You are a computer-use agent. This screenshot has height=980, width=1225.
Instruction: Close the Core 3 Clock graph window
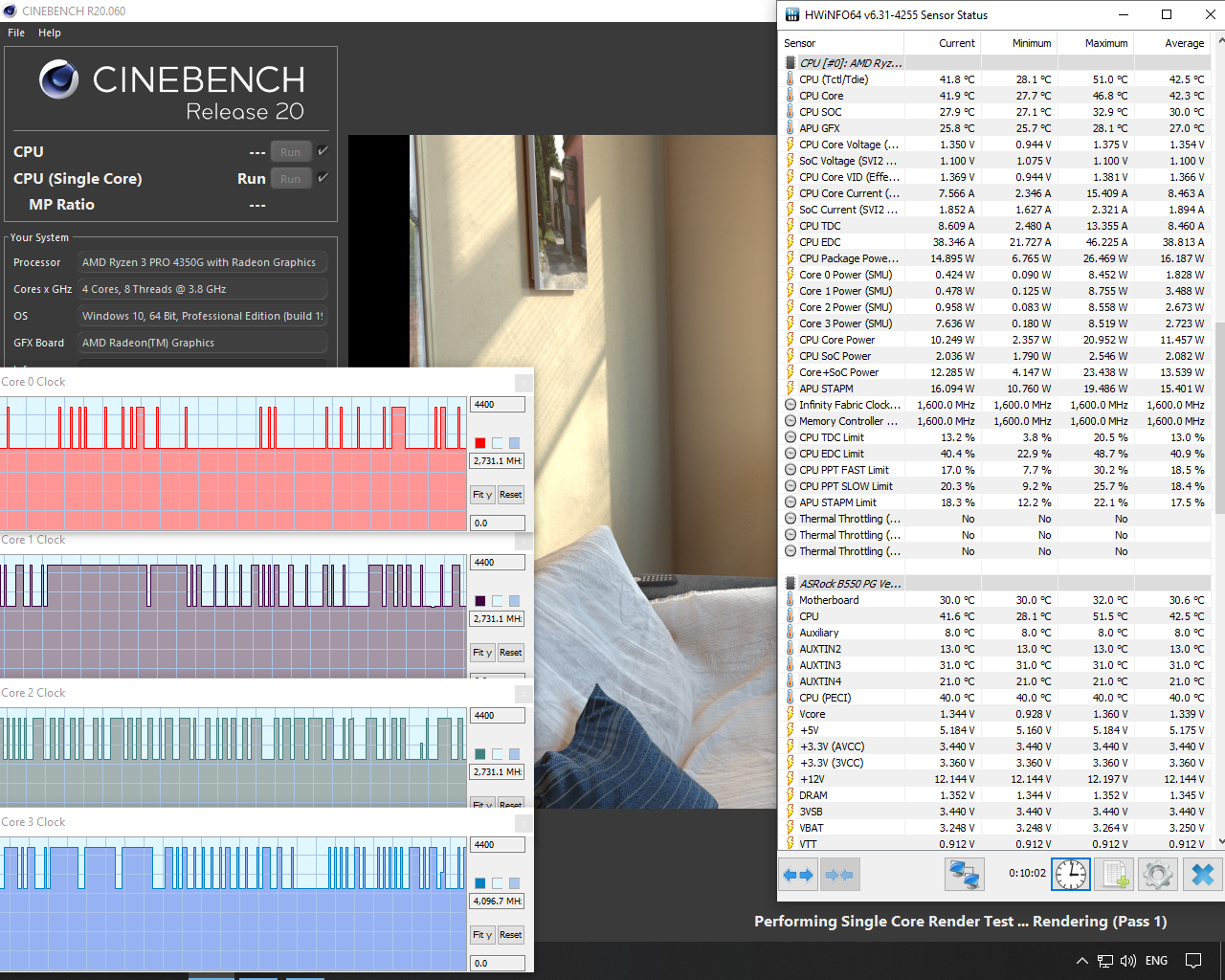pos(523,823)
